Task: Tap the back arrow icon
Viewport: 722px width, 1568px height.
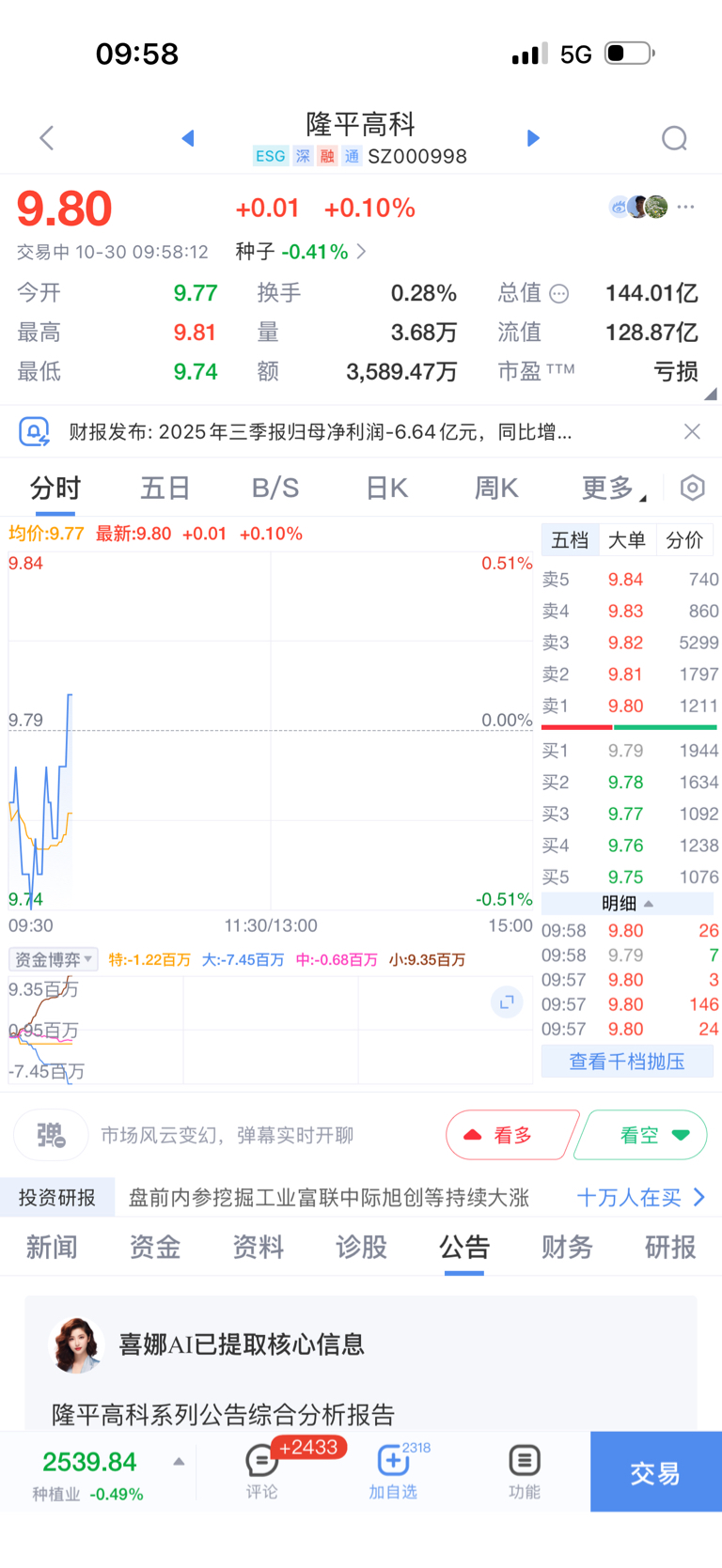Action: pyautogui.click(x=47, y=138)
